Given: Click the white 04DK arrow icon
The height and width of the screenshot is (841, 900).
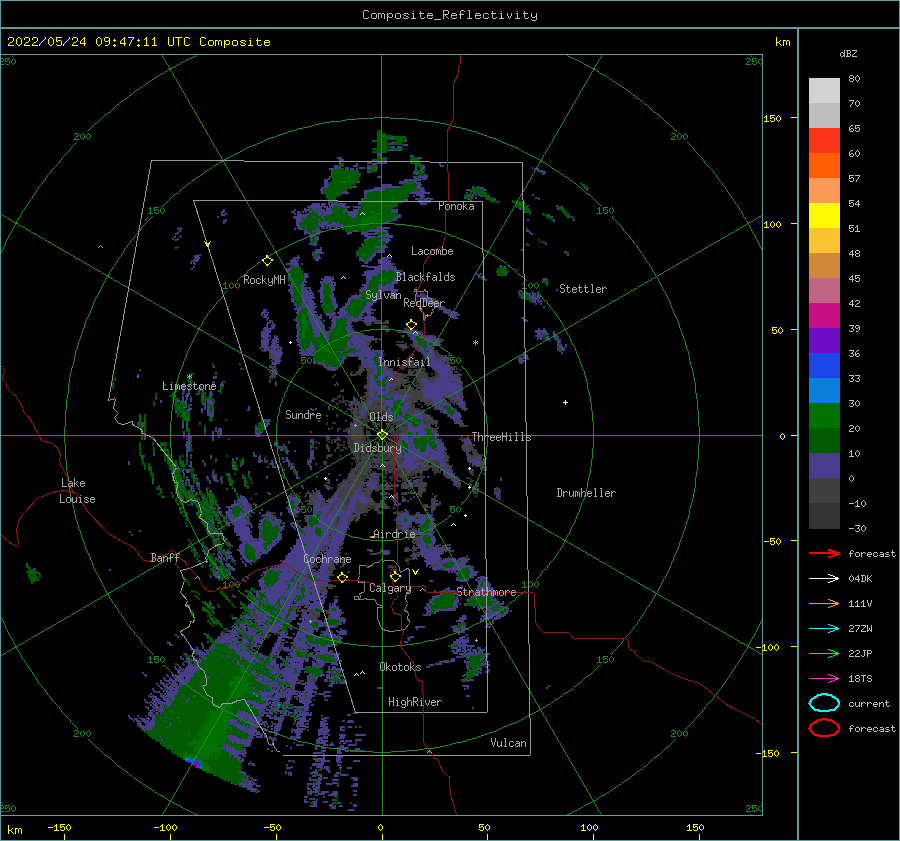Looking at the screenshot, I should pyautogui.click(x=824, y=578).
